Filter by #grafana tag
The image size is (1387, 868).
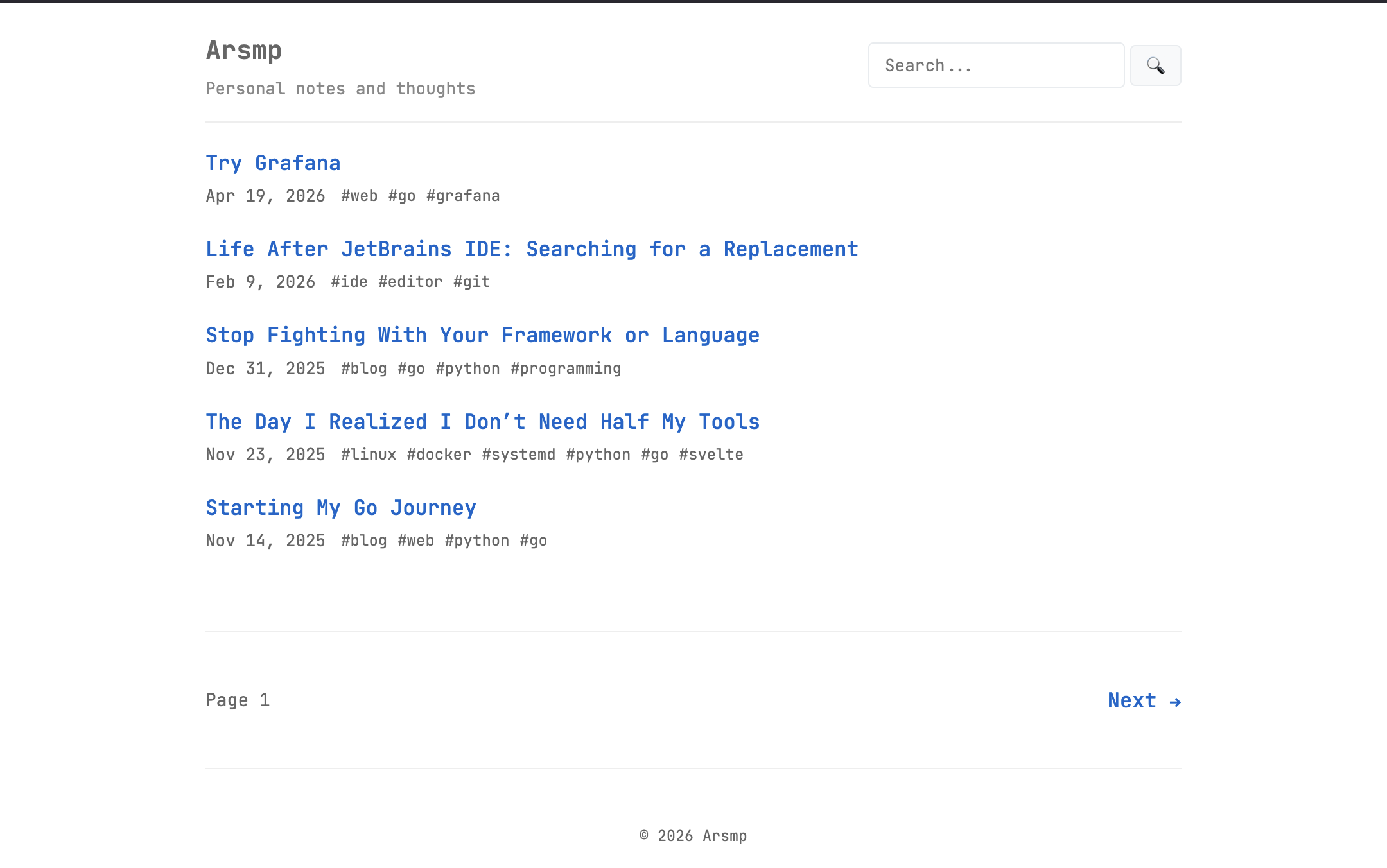coord(463,196)
